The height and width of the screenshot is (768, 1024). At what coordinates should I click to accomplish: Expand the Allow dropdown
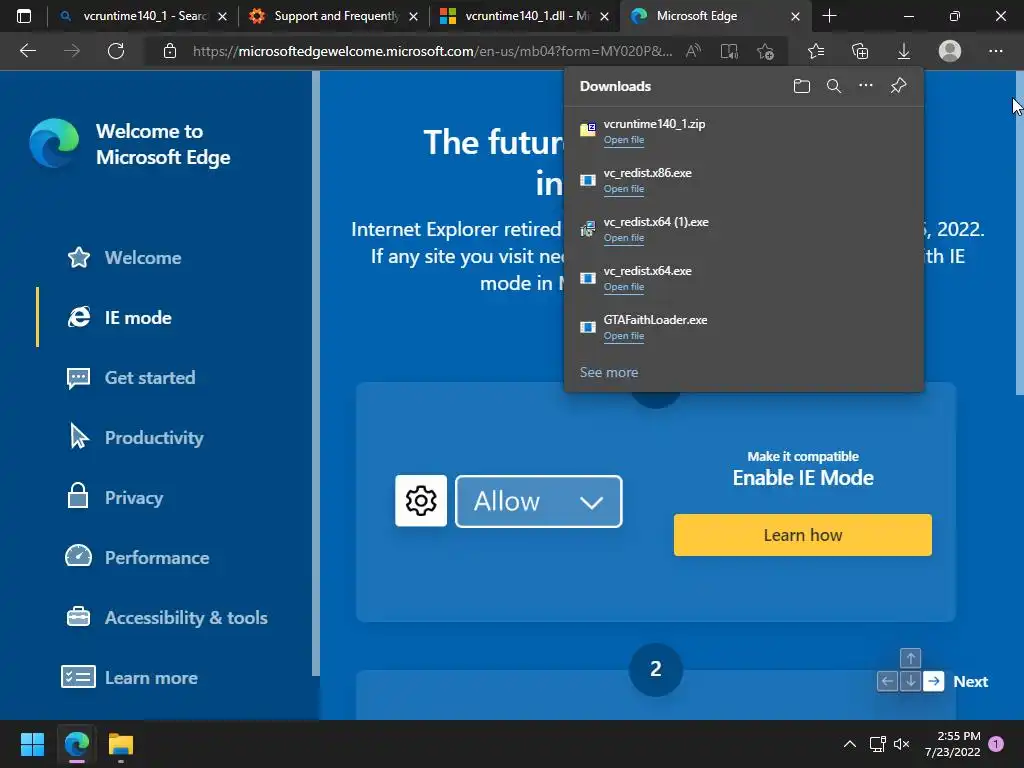(539, 502)
